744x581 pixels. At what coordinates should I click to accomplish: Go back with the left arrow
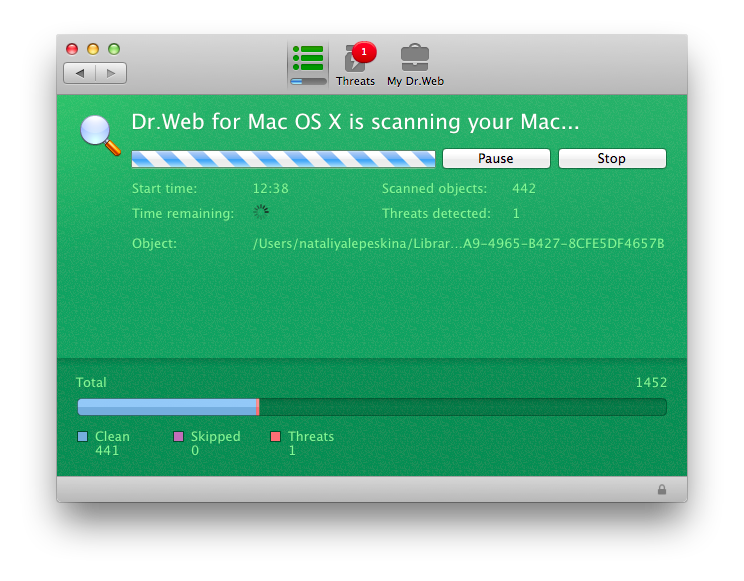coord(80,73)
